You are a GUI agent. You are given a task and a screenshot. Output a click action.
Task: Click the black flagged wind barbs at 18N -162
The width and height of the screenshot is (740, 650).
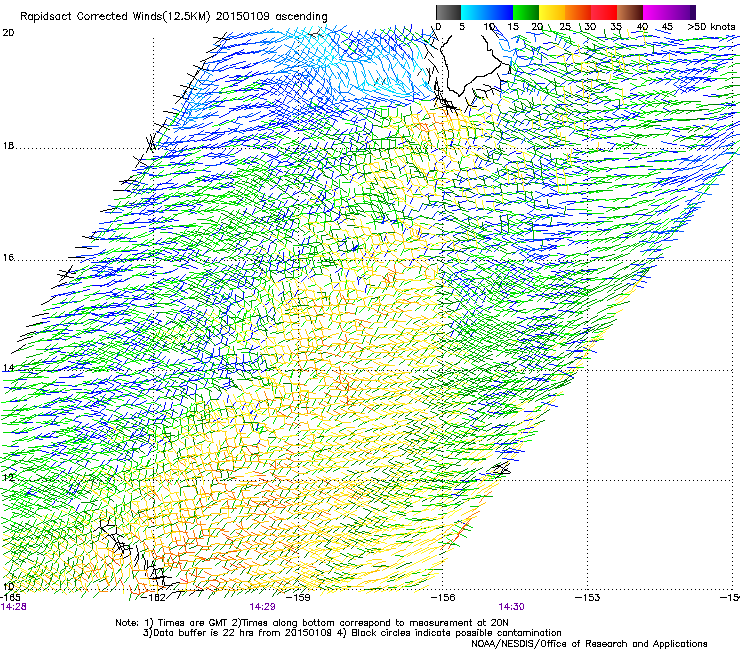point(151,142)
